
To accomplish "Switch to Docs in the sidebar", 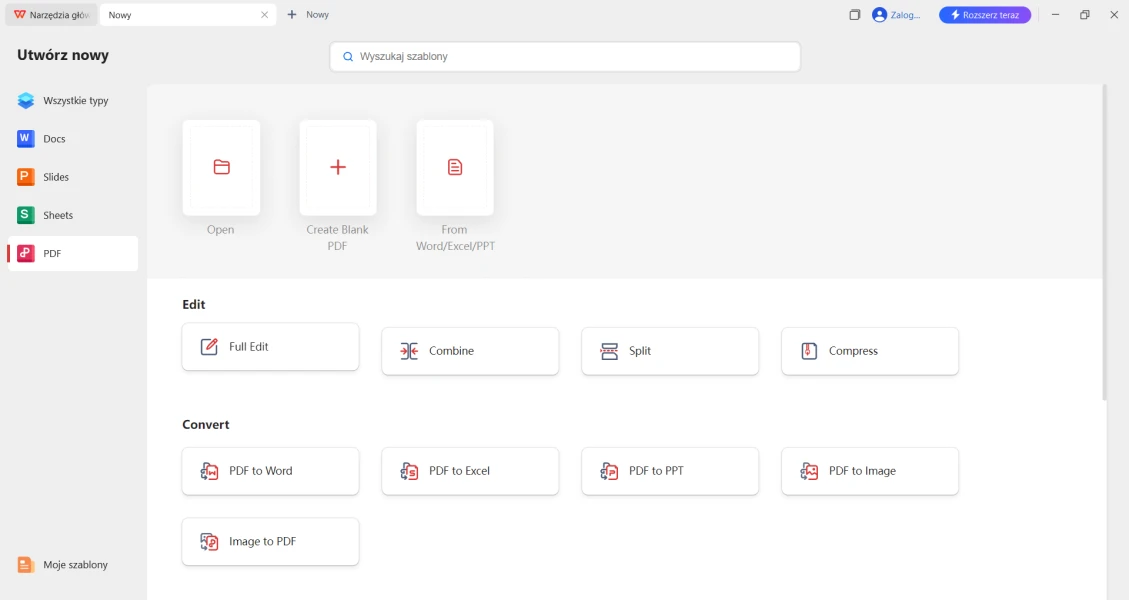I will (54, 139).
